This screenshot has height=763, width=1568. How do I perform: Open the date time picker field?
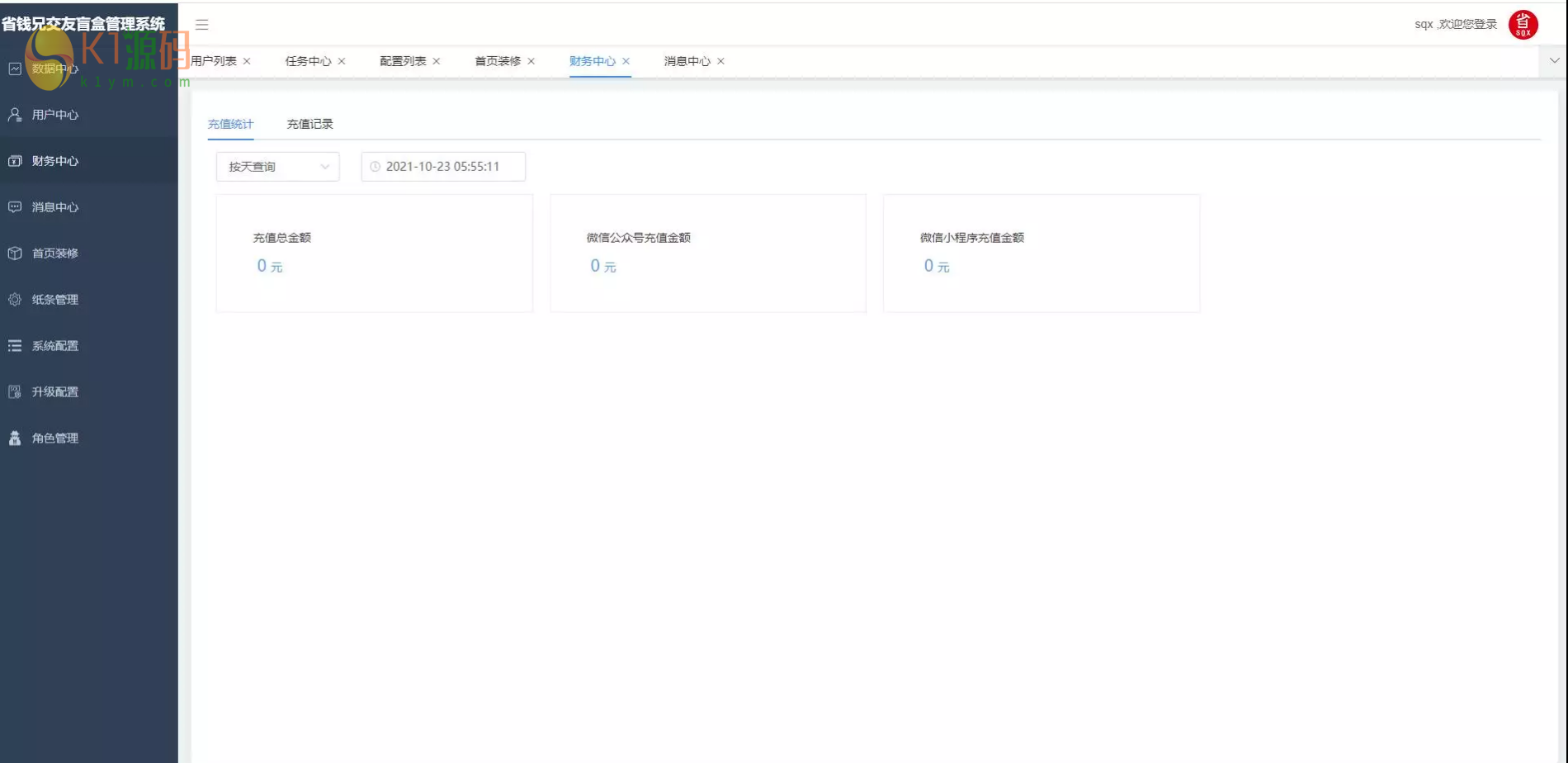[443, 167]
